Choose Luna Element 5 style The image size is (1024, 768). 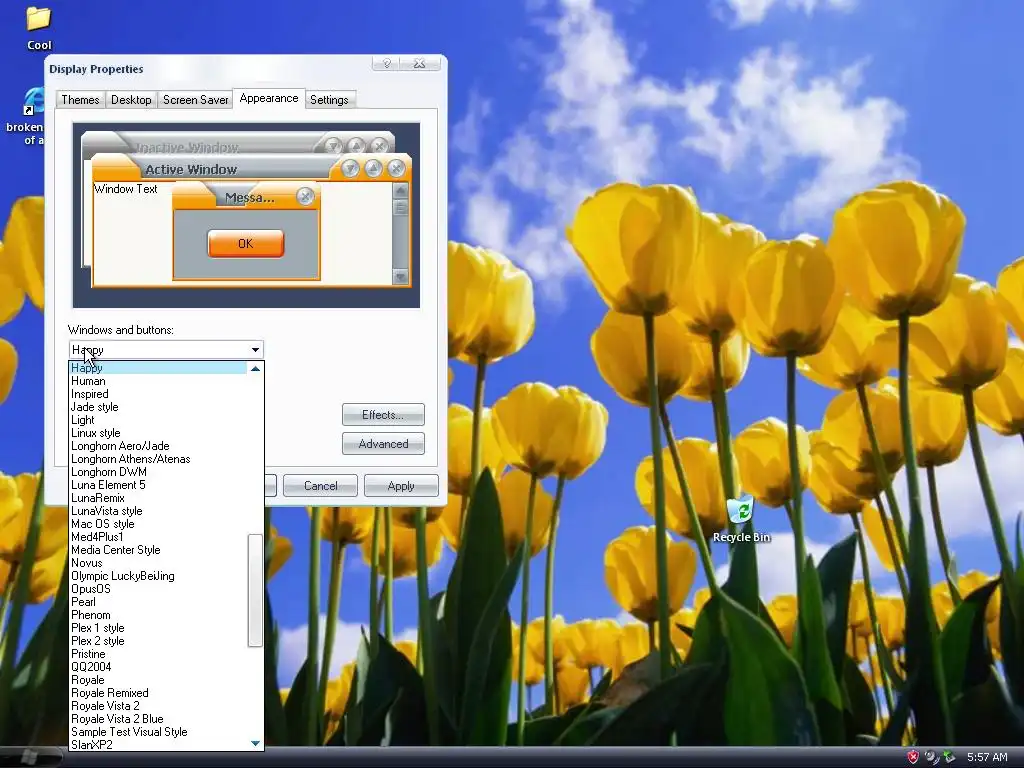[158, 485]
